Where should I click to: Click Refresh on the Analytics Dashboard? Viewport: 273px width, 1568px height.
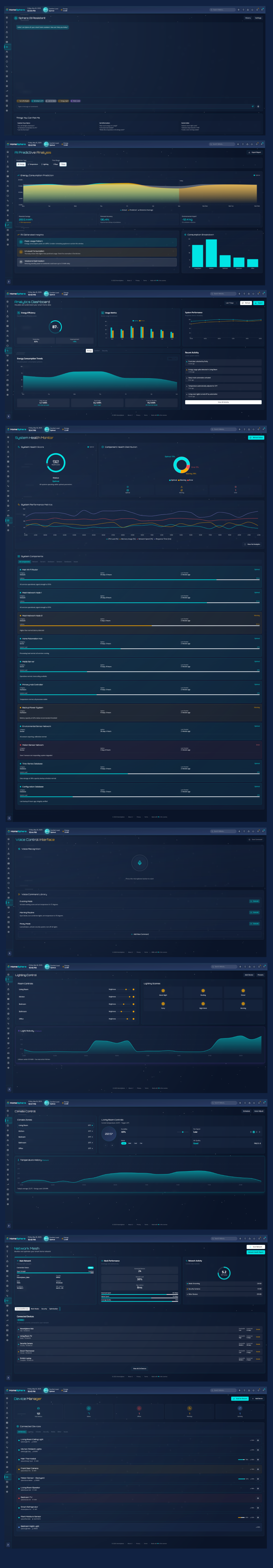click(x=246, y=302)
